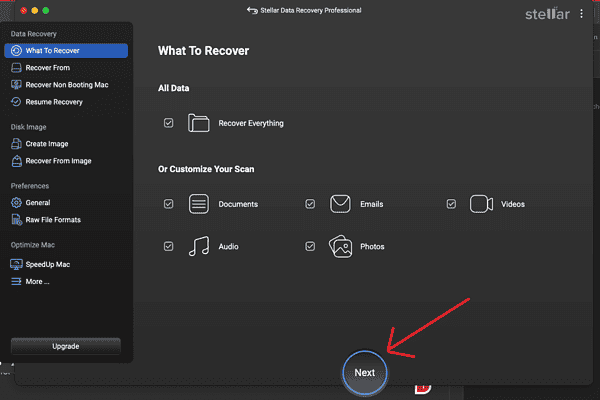Click the Upgrade button
600x400 pixels.
tap(65, 346)
